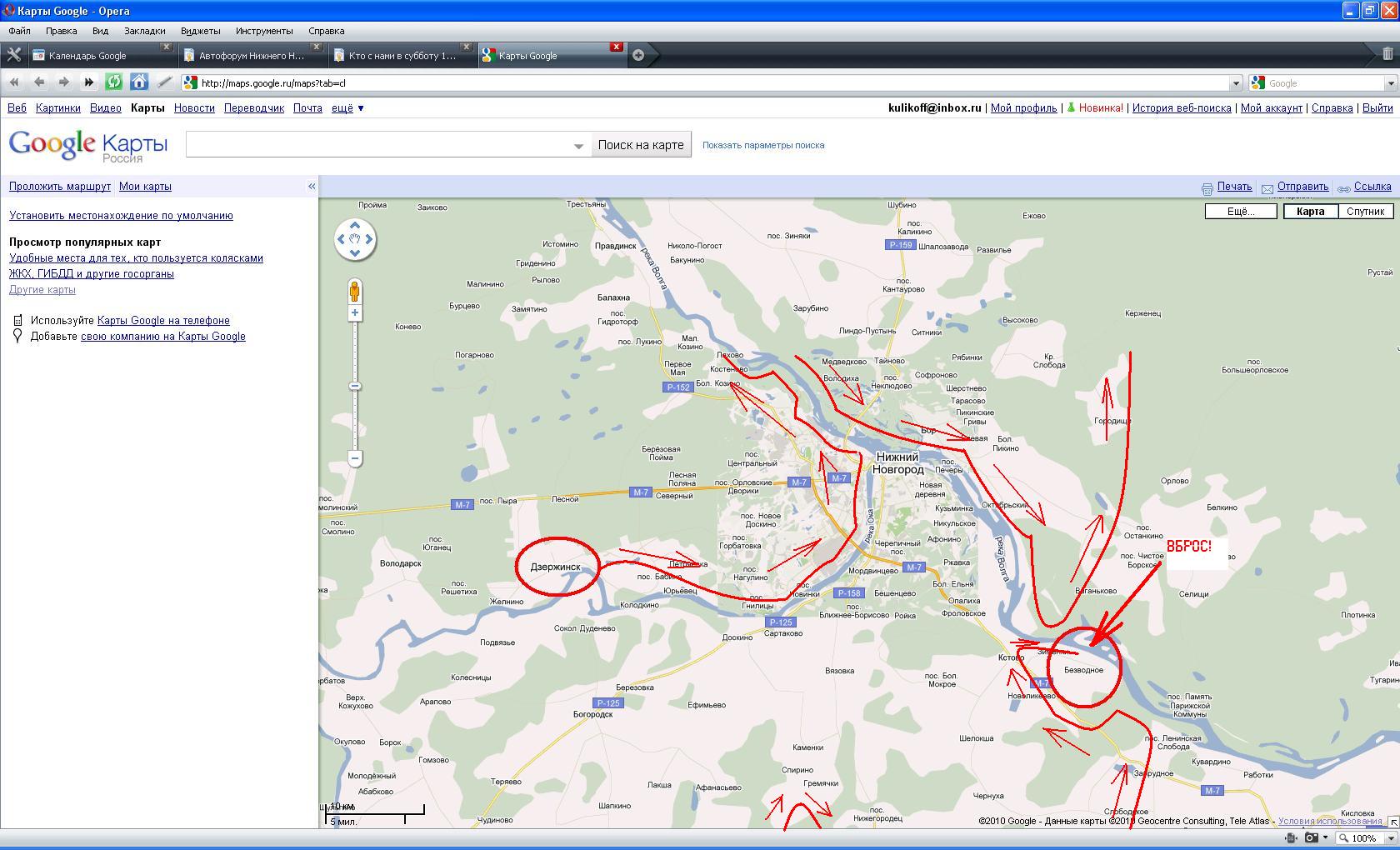The height and width of the screenshot is (850, 1400).
Task: Close the Автофорум Нижнего tab
Action: point(316,47)
